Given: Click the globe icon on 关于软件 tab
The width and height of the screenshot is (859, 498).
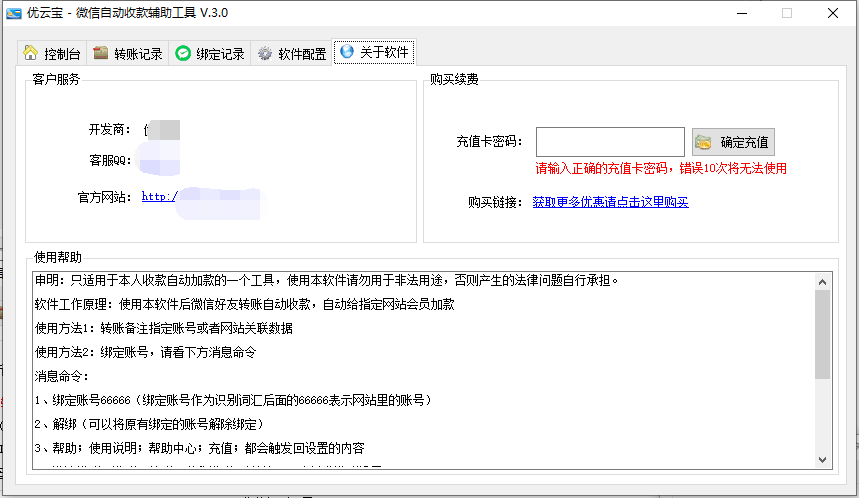Looking at the screenshot, I should (347, 52).
